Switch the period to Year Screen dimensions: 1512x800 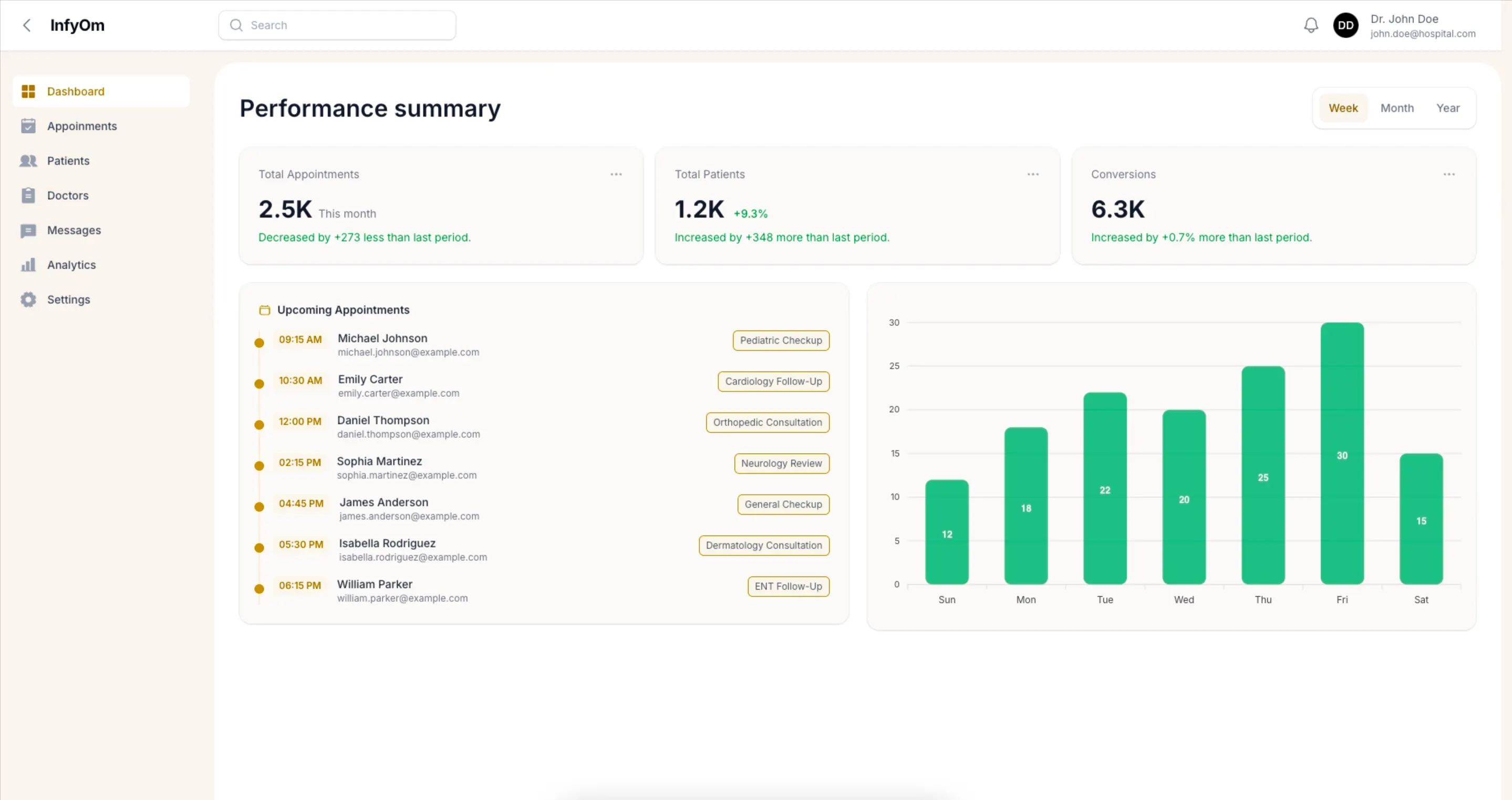tap(1447, 108)
